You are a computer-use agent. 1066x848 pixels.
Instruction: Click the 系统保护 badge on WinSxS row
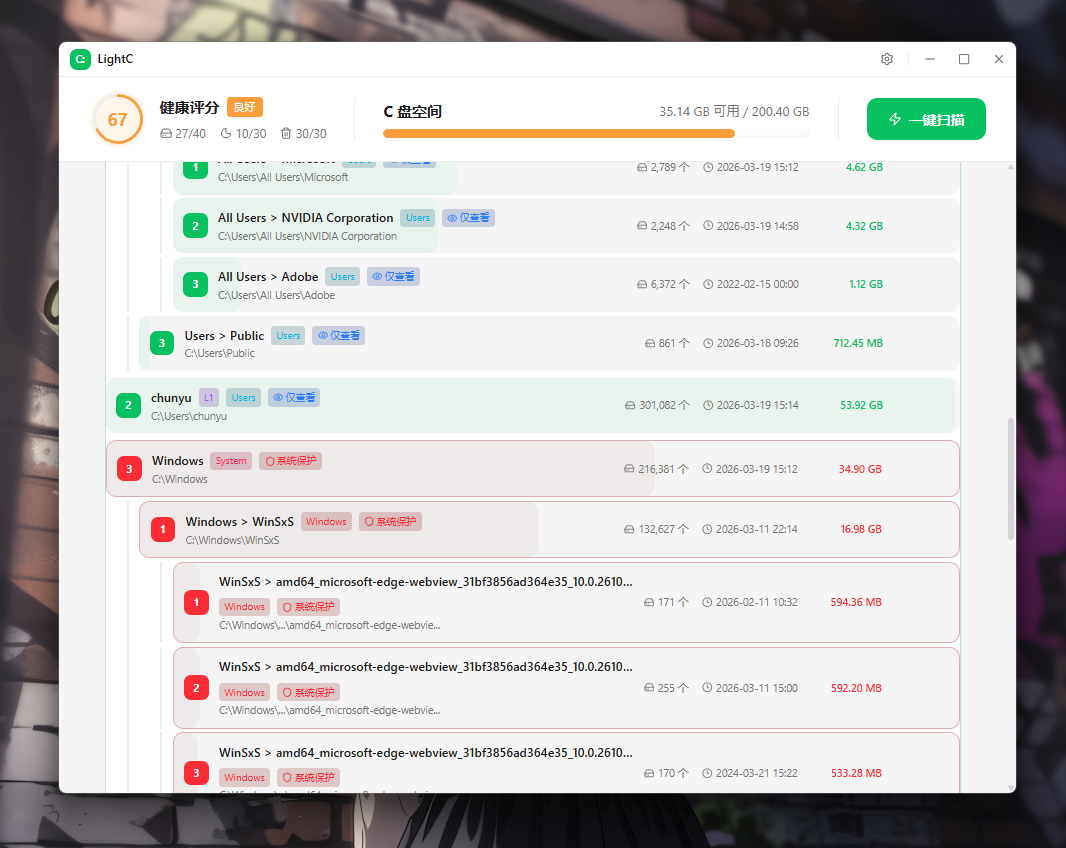pos(390,522)
